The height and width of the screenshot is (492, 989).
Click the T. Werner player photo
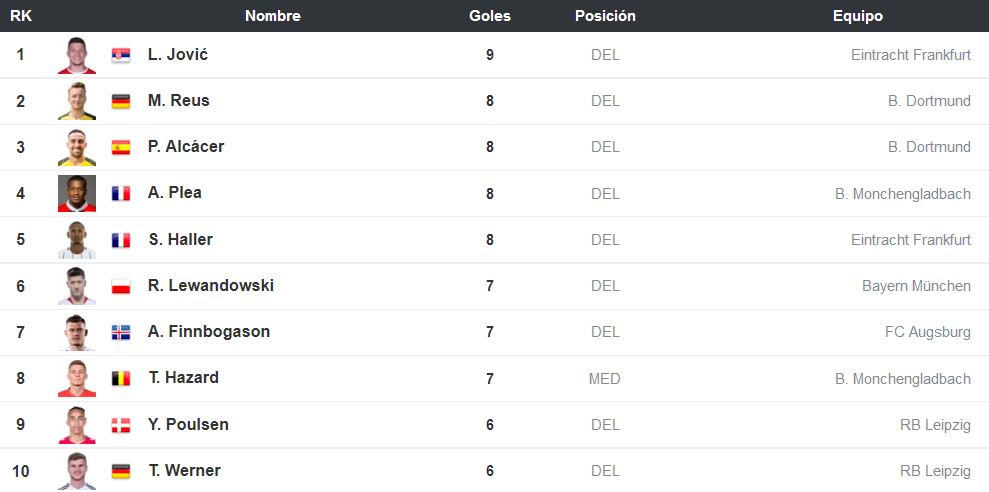tap(77, 471)
